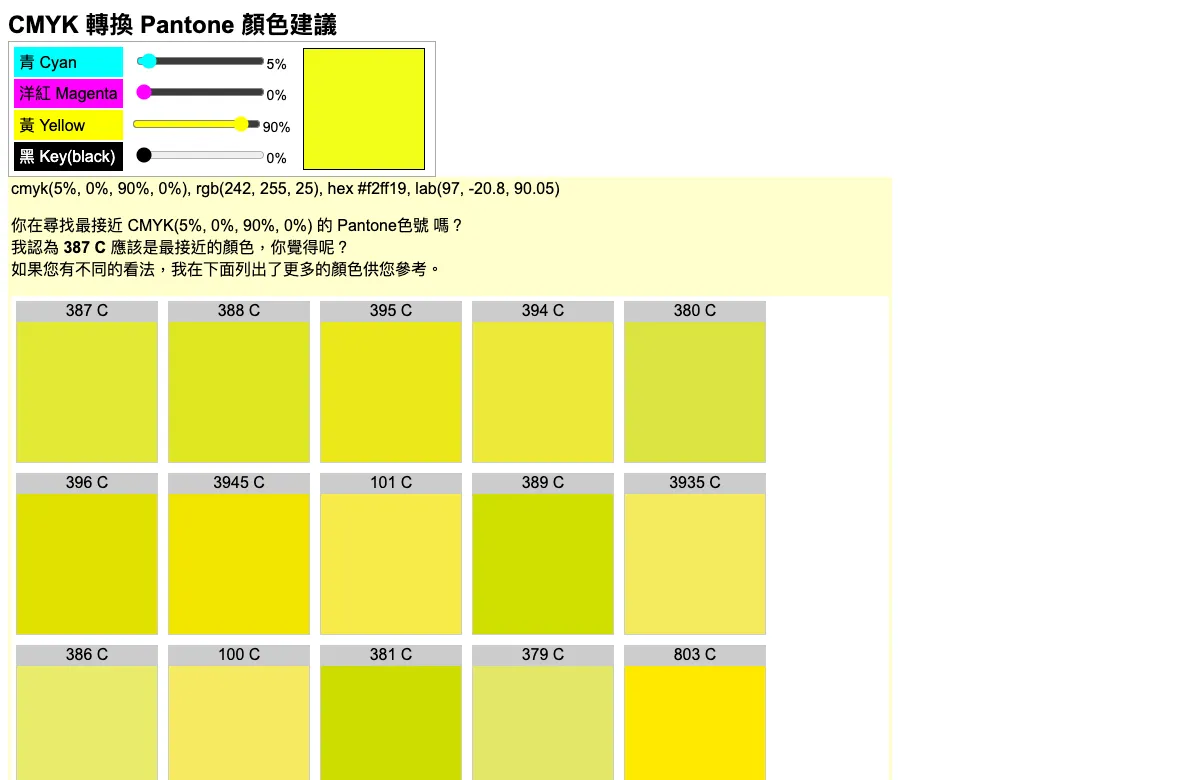Click the 90% Yellow value readout
Image resolution: width=1200 pixels, height=780 pixels.
(x=276, y=127)
